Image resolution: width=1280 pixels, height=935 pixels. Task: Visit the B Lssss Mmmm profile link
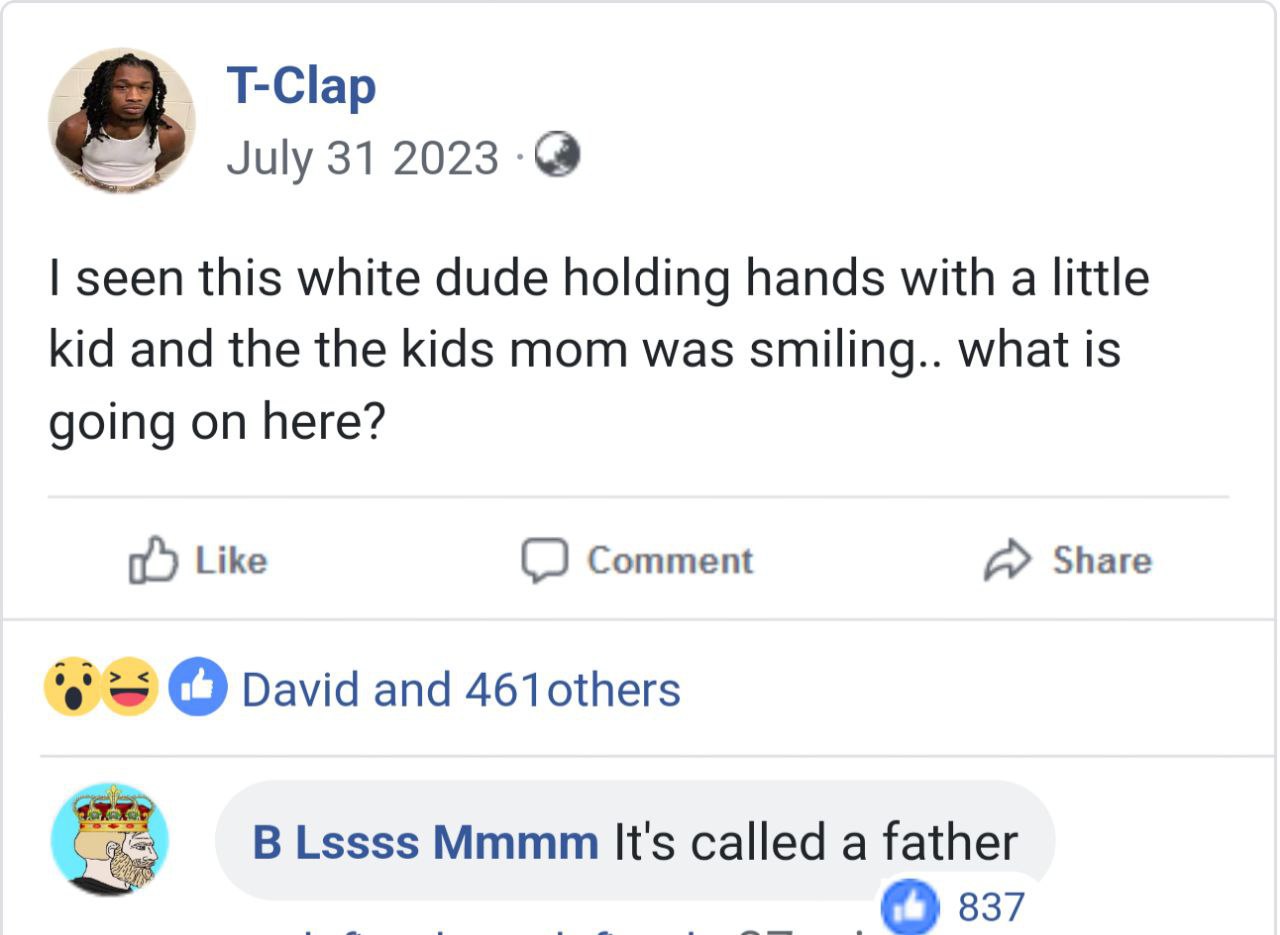point(425,842)
